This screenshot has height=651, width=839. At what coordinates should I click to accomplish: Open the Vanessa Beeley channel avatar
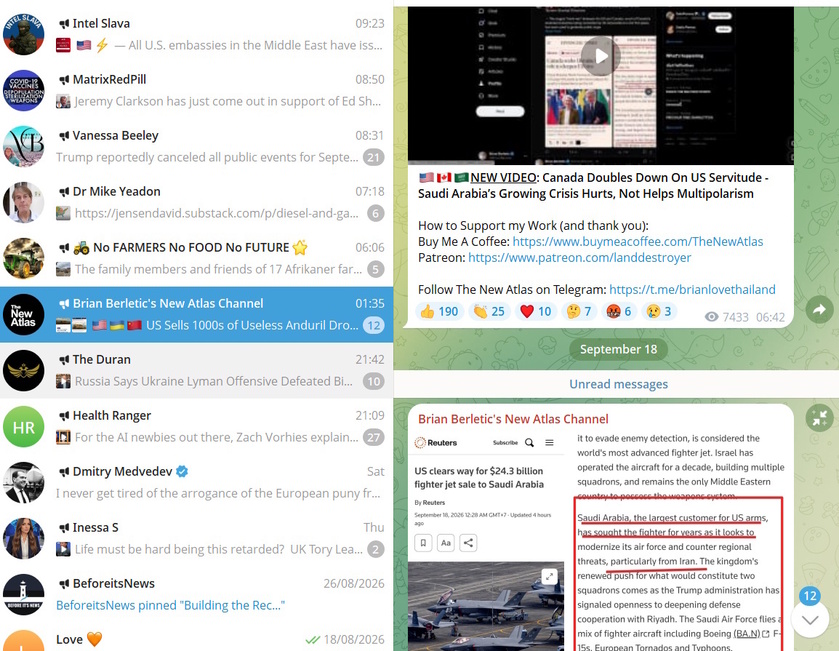(24, 147)
